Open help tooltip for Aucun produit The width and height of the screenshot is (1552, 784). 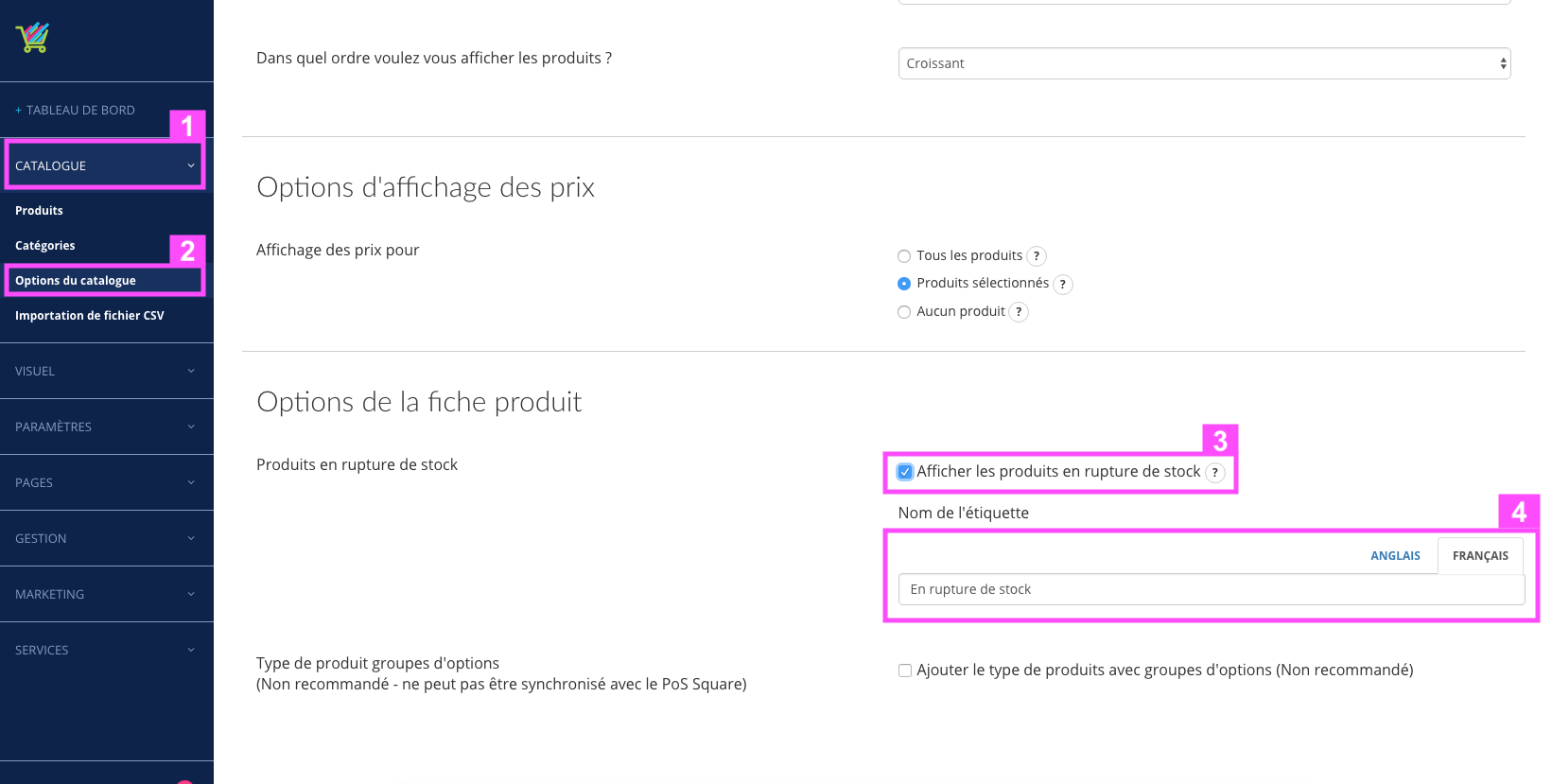tap(1019, 312)
